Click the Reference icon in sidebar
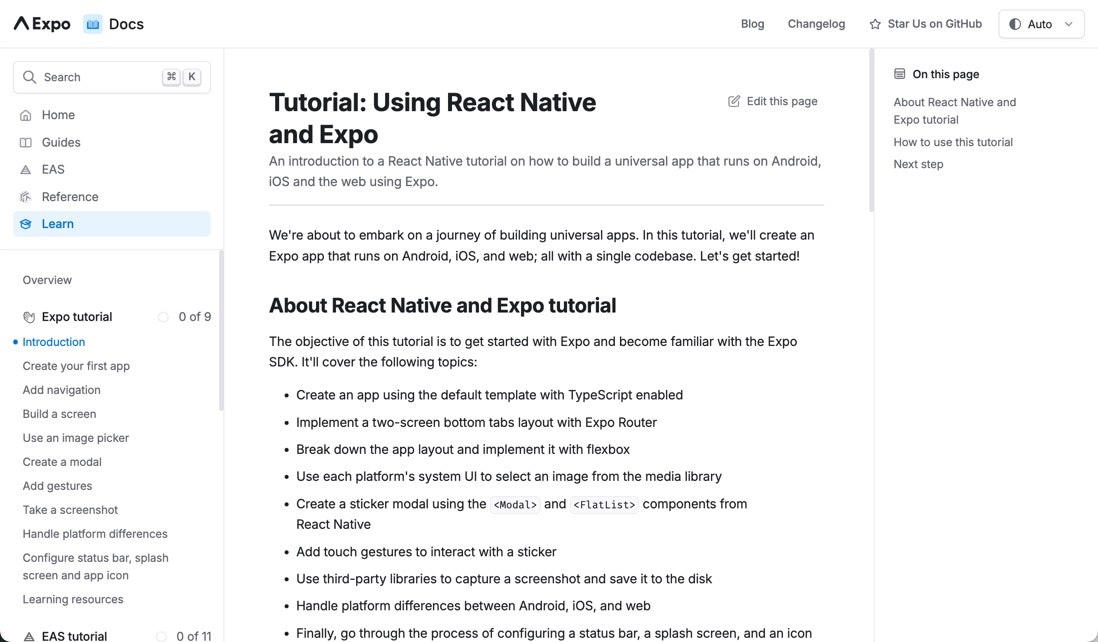Screen dimensions: 1098x642 26,197
